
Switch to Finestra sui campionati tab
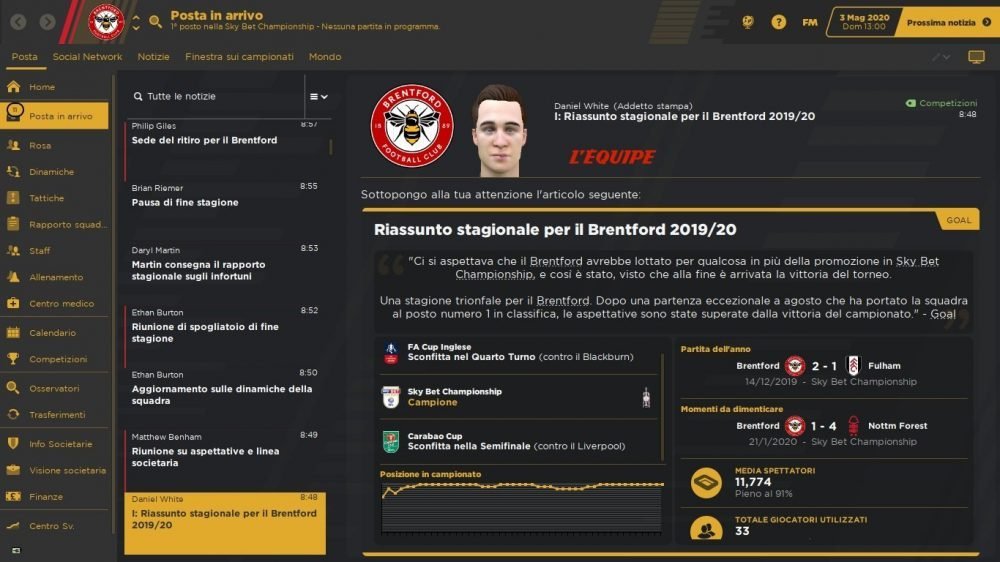239,57
